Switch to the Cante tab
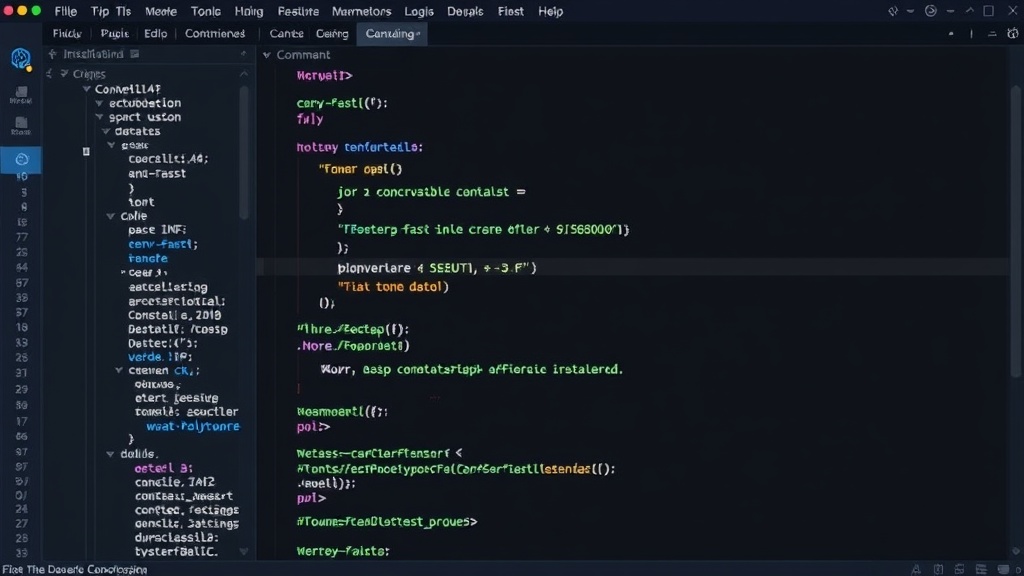Image resolution: width=1024 pixels, height=576 pixels. (x=286, y=34)
